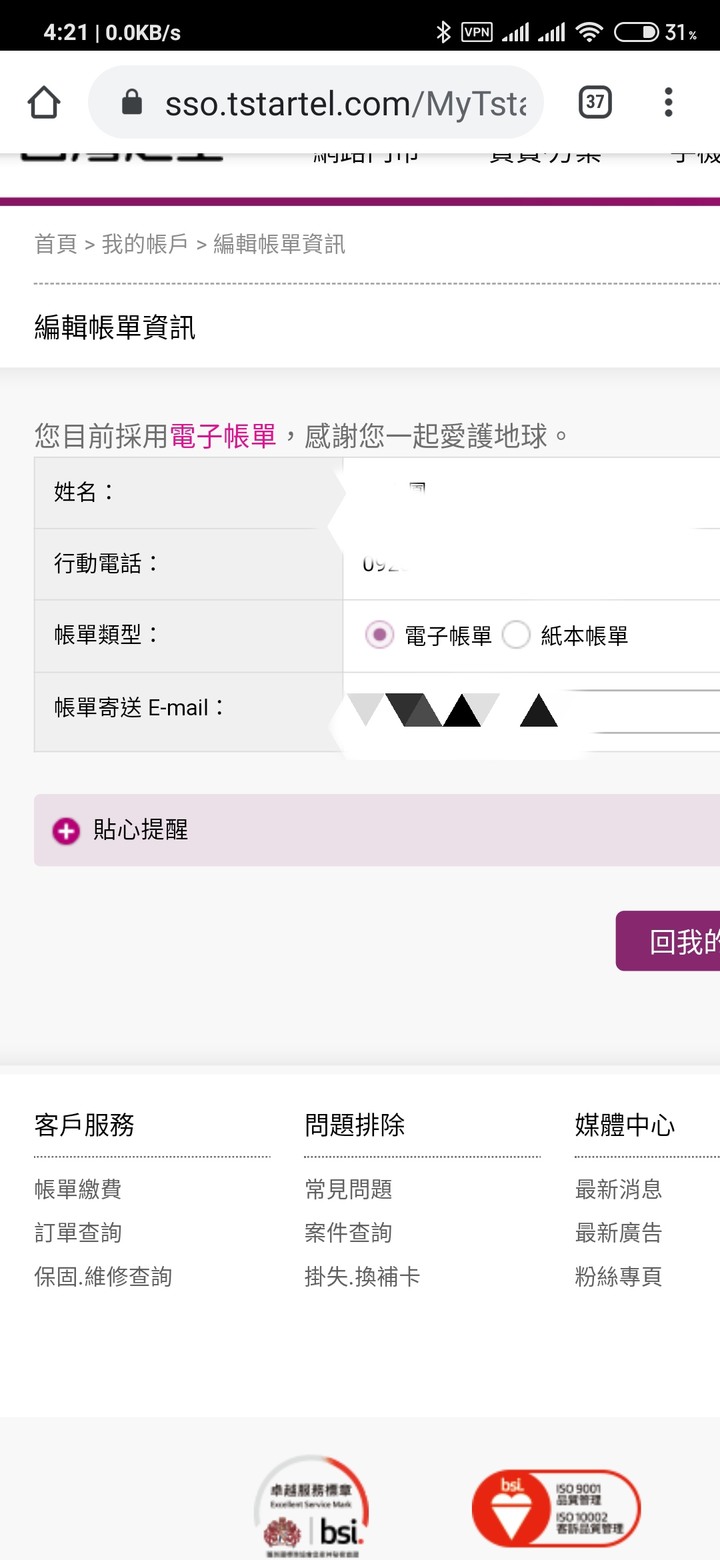This screenshot has height=1560, width=720.
Task: Click 首頁 in the breadcrumb
Action: click(x=56, y=244)
